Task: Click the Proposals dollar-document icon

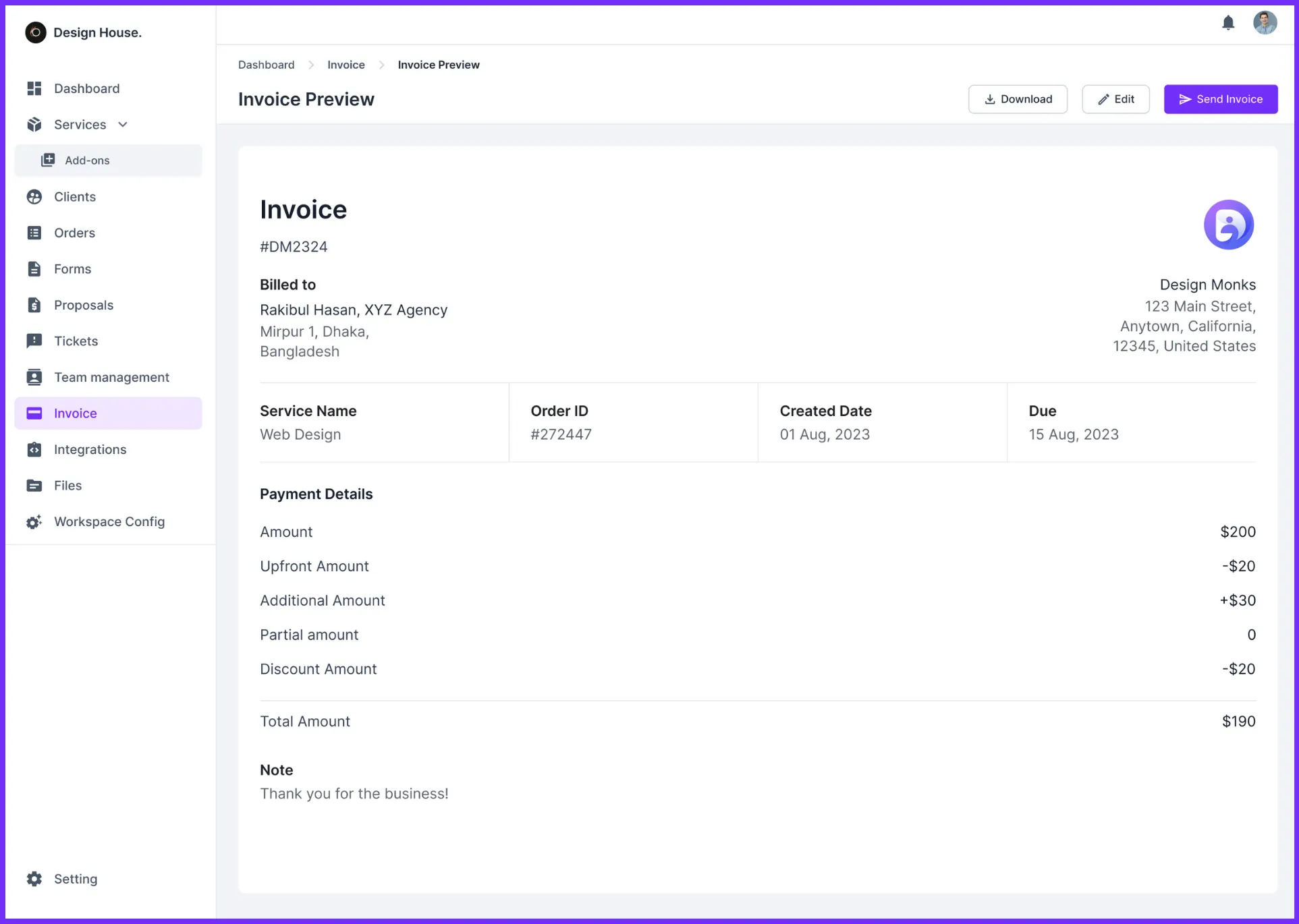Action: (x=34, y=305)
